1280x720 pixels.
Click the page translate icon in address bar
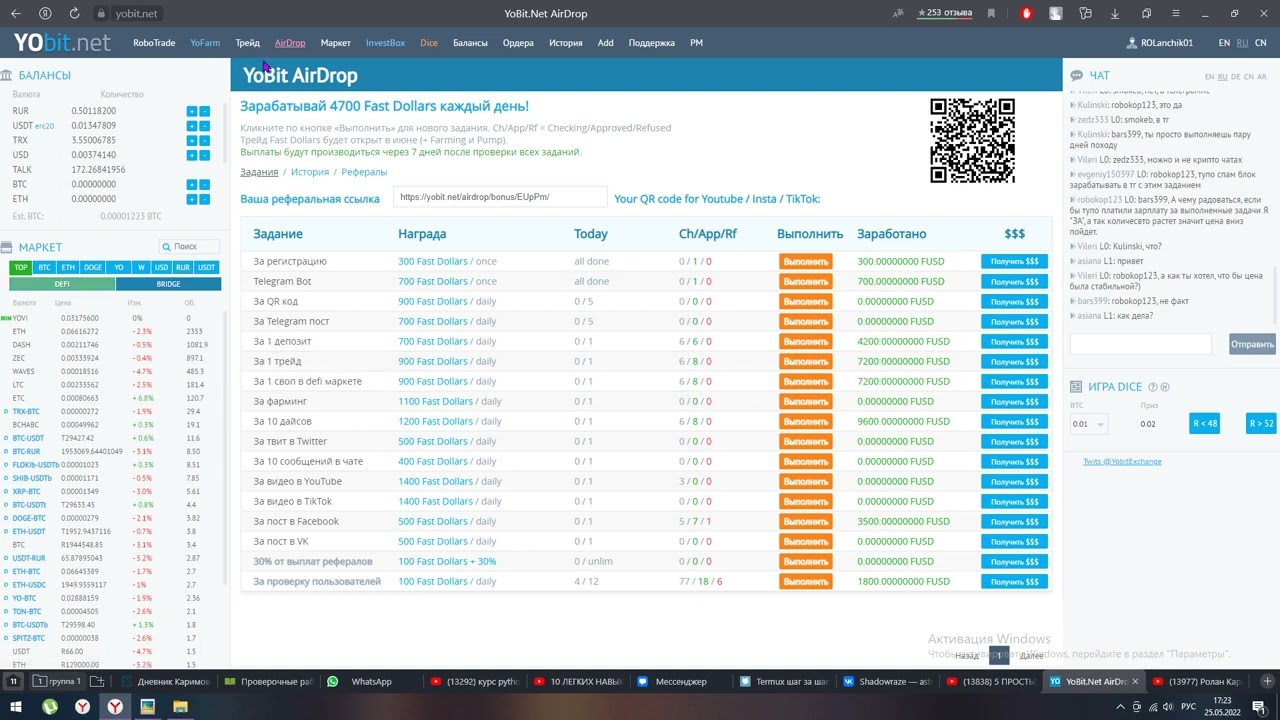pos(898,14)
